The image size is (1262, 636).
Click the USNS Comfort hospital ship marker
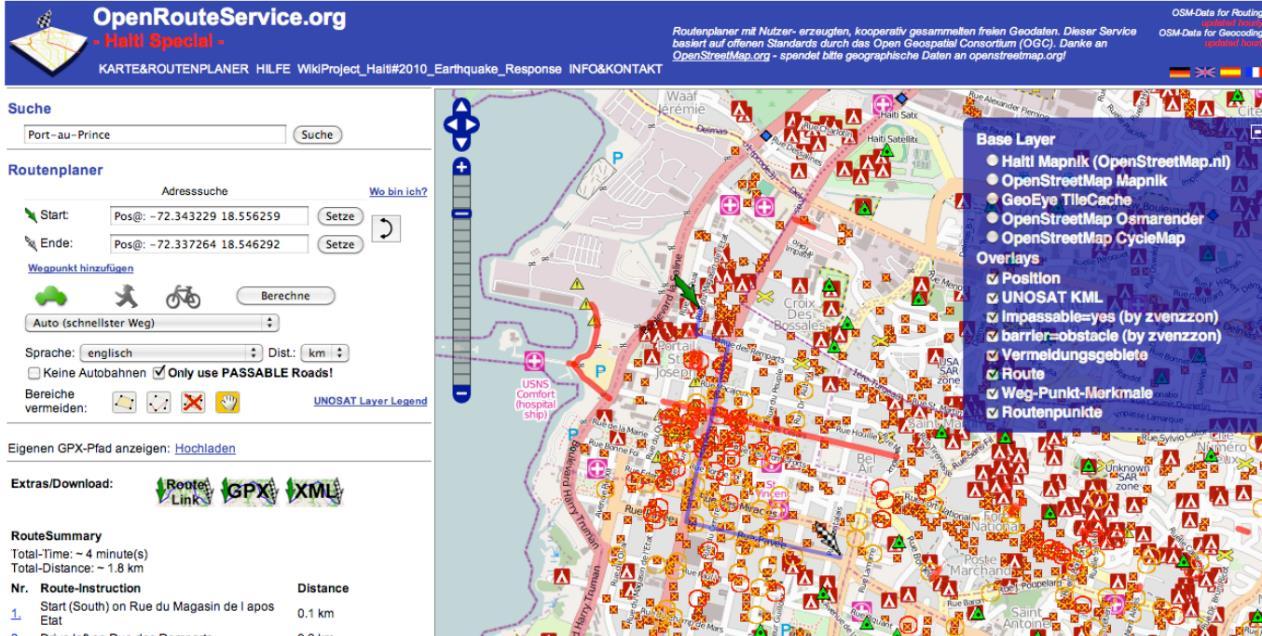coord(535,361)
